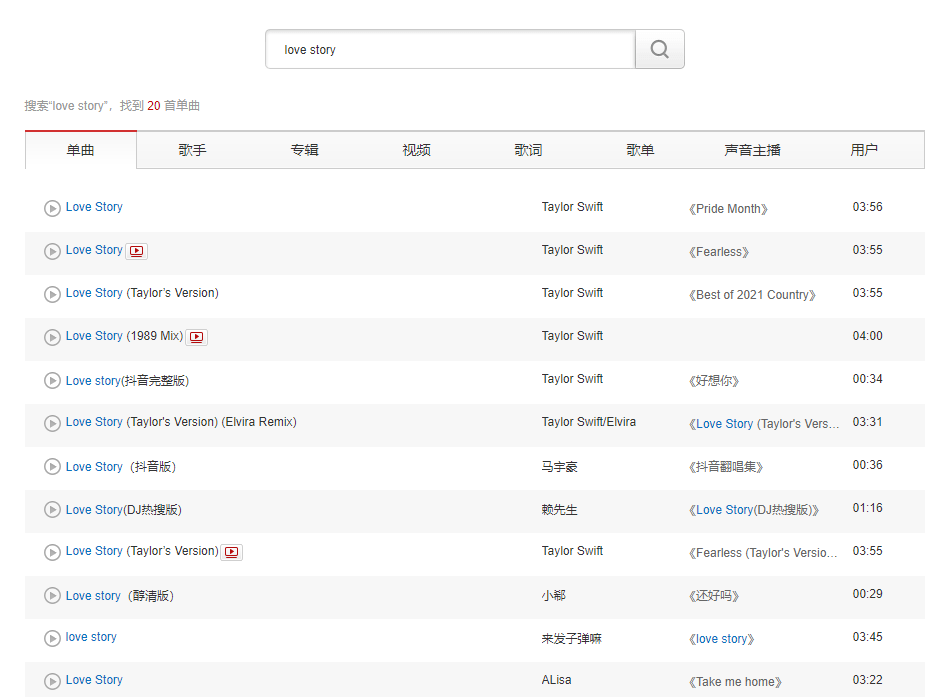Screen dimensions: 943x697
Task: Open the 《Pride Month》 album
Action: (x=728, y=209)
